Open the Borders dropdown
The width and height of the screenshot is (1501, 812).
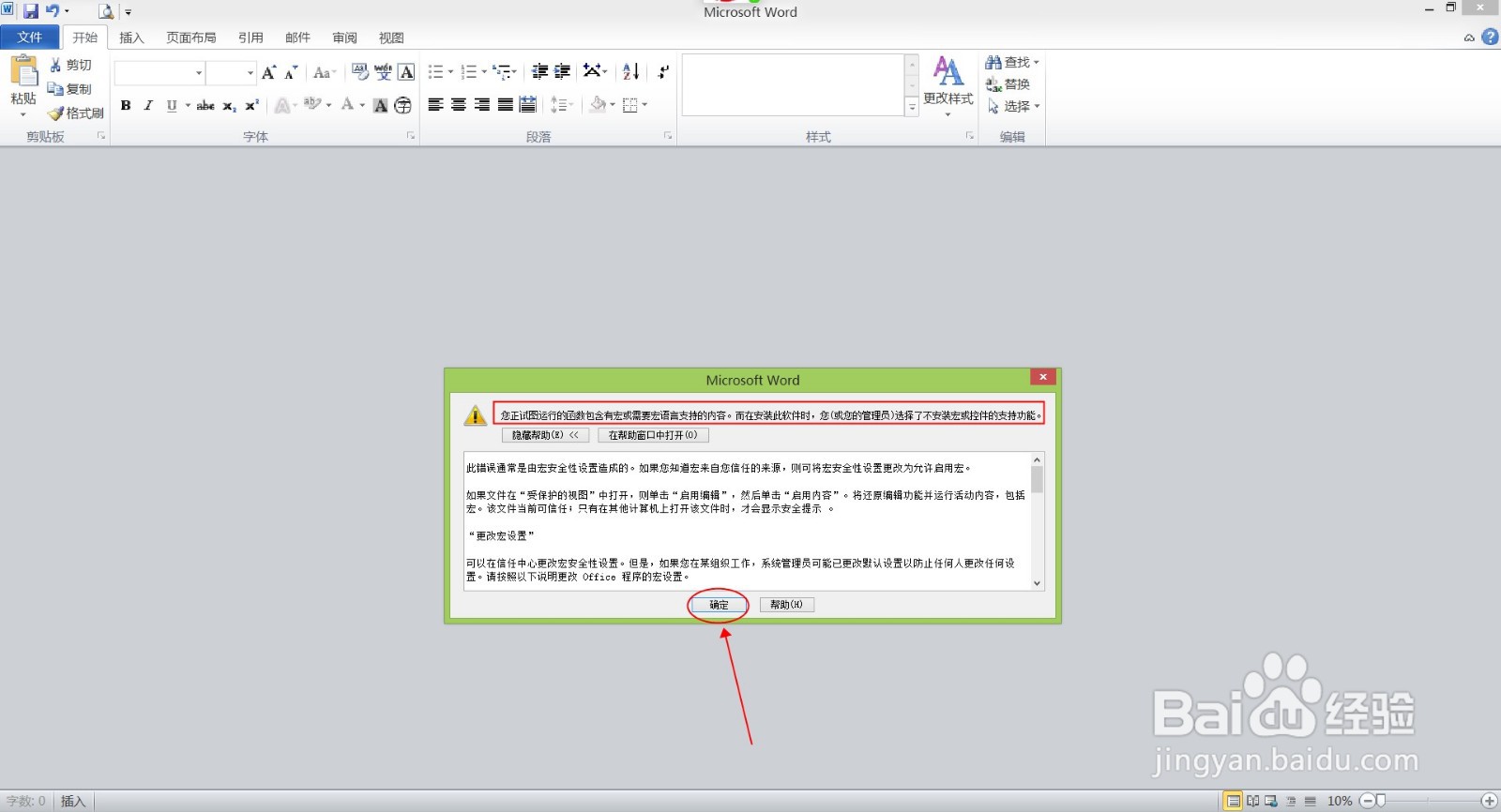[x=643, y=104]
